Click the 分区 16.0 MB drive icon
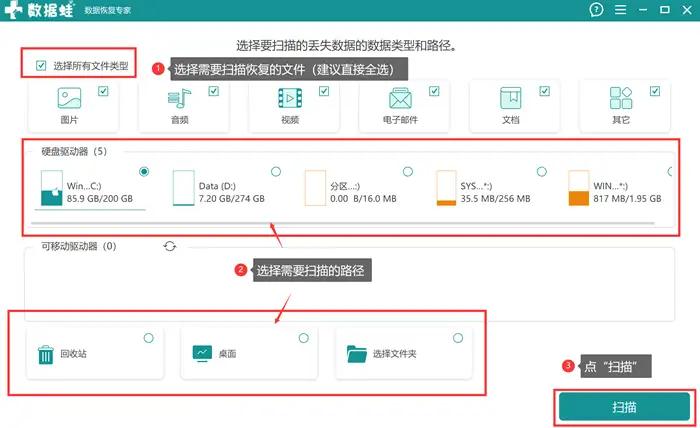This screenshot has height=428, width=700. click(x=315, y=188)
